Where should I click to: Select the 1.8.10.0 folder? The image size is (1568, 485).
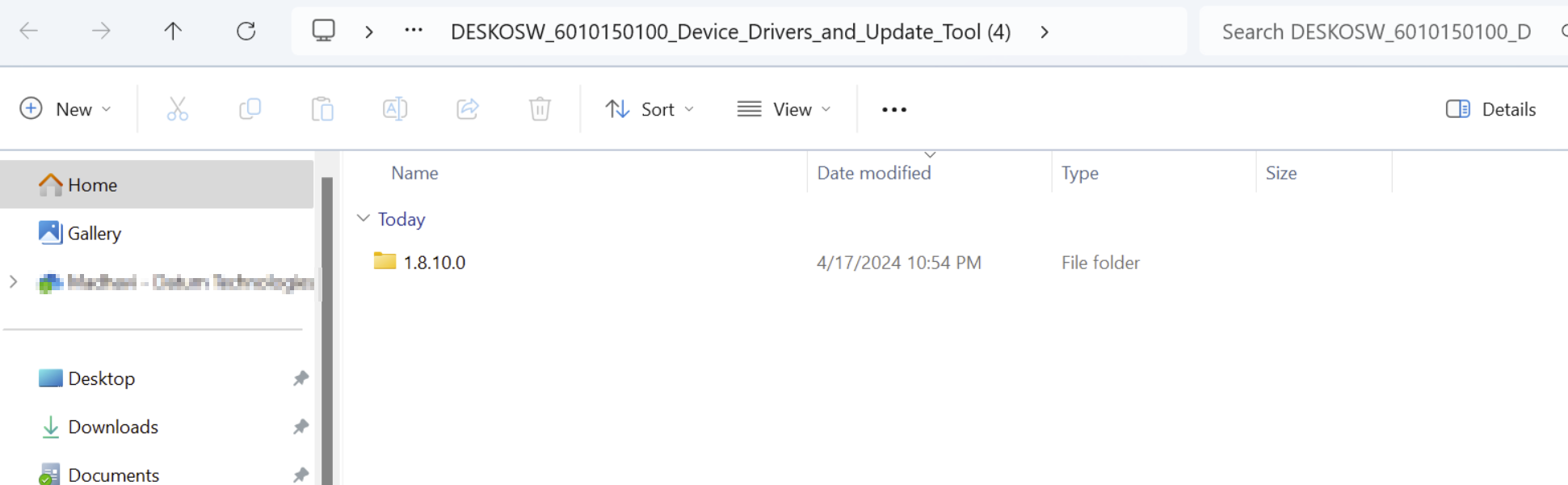[x=434, y=263]
